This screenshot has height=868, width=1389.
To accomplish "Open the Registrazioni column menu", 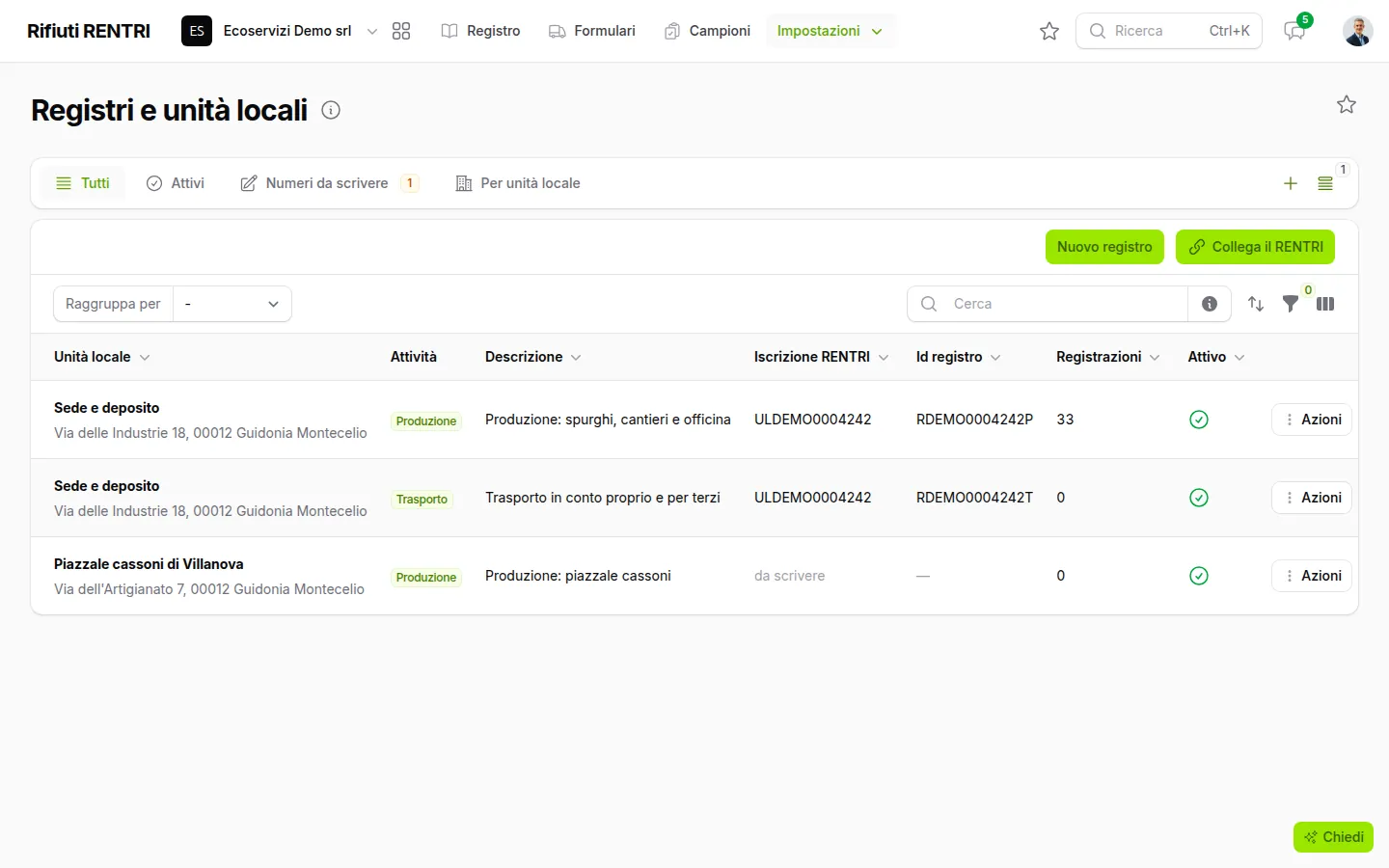I will pyautogui.click(x=1155, y=358).
